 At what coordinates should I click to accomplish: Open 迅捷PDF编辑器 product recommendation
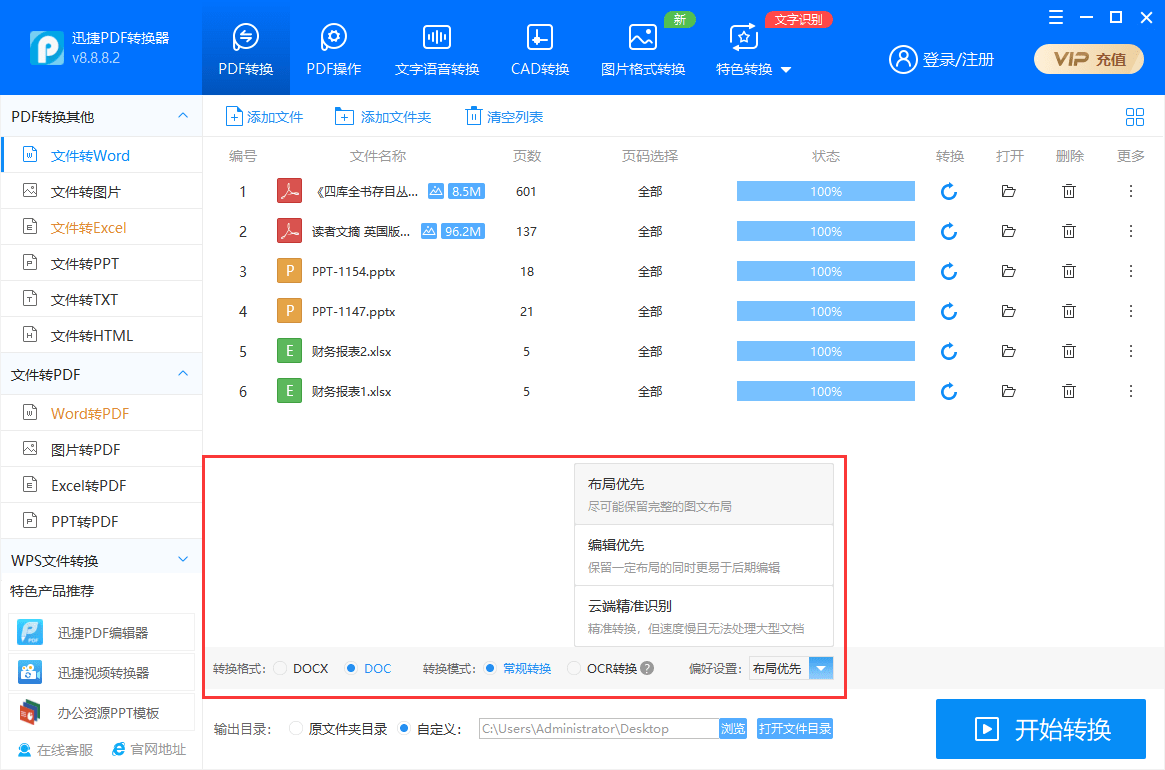[x=102, y=632]
